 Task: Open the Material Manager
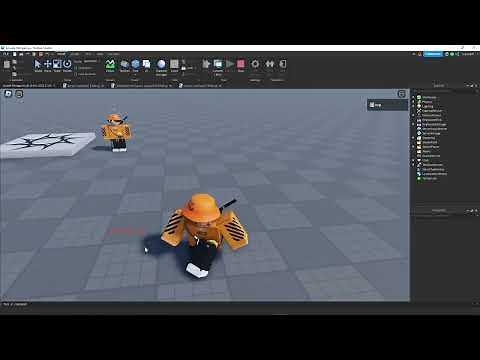coord(161,67)
